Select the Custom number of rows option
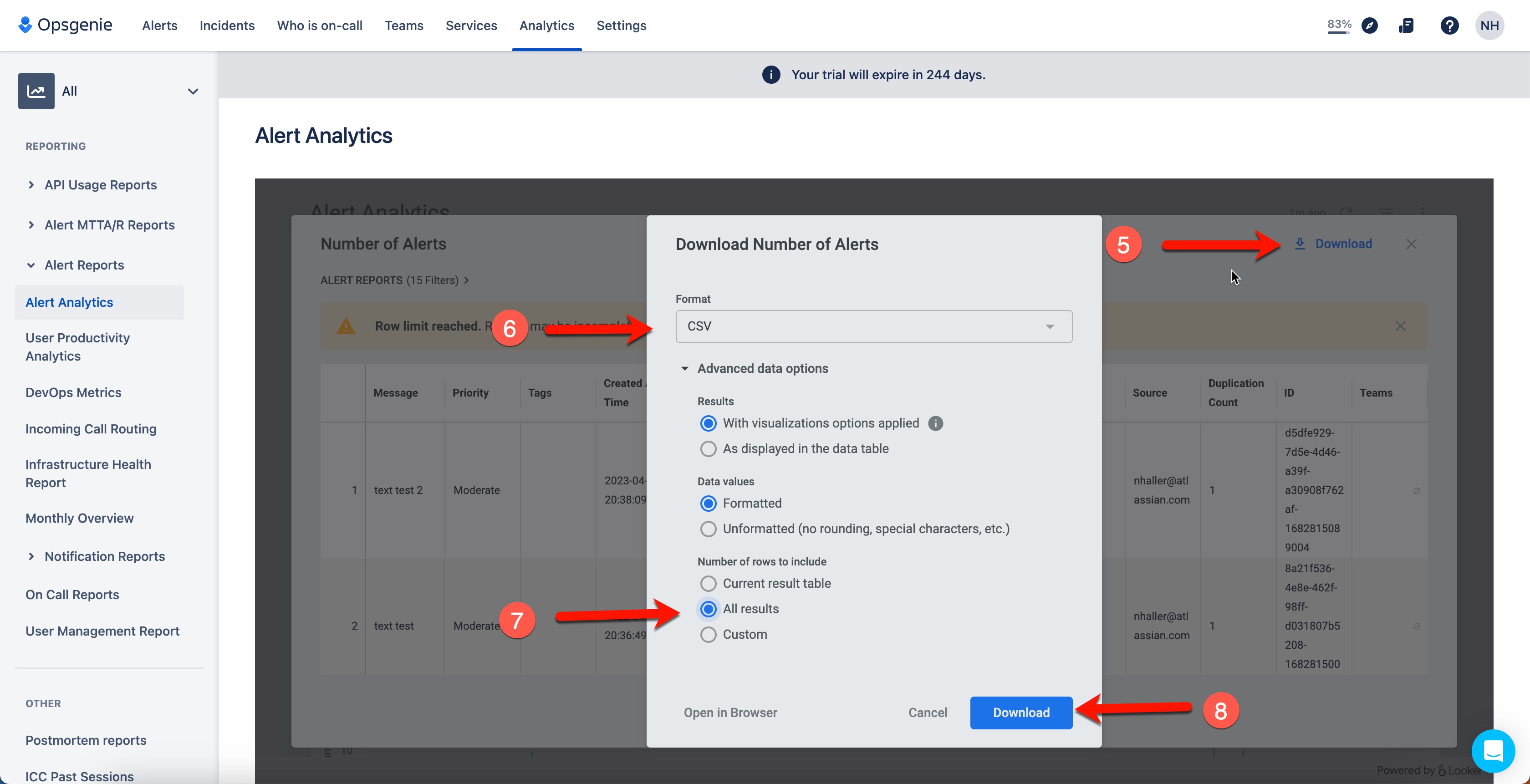The width and height of the screenshot is (1530, 784). point(708,634)
